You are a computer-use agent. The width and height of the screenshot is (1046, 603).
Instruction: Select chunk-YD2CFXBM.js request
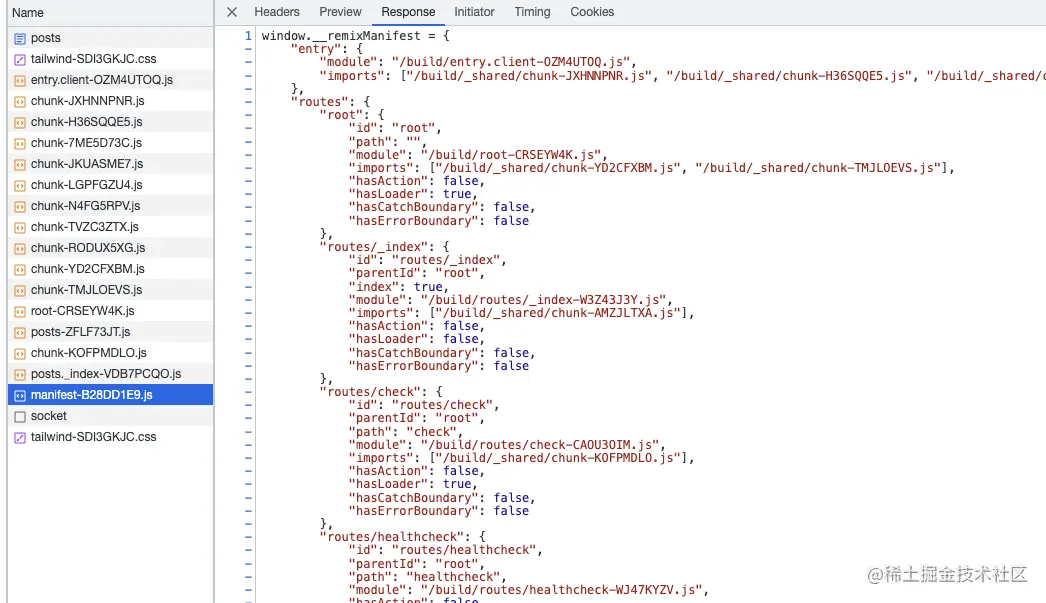[111, 269]
